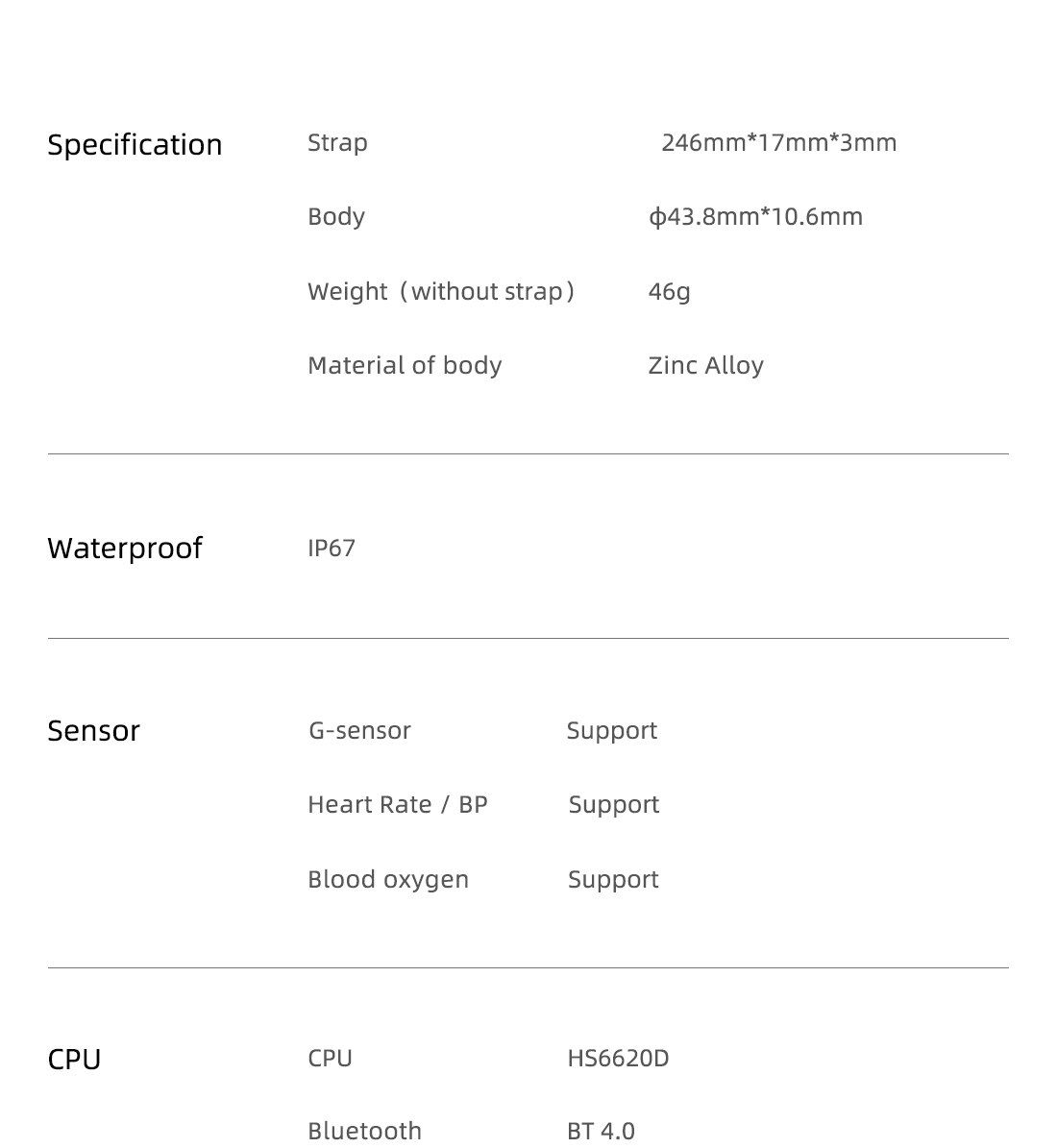The width and height of the screenshot is (1057, 1148).
Task: Select the Strap label text
Action: coord(337,143)
